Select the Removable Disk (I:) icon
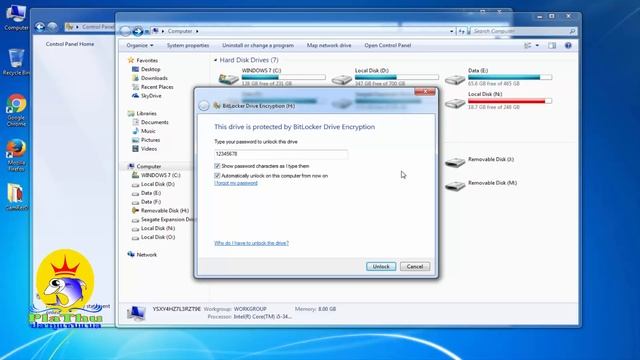The width and height of the screenshot is (640, 360). (x=455, y=162)
